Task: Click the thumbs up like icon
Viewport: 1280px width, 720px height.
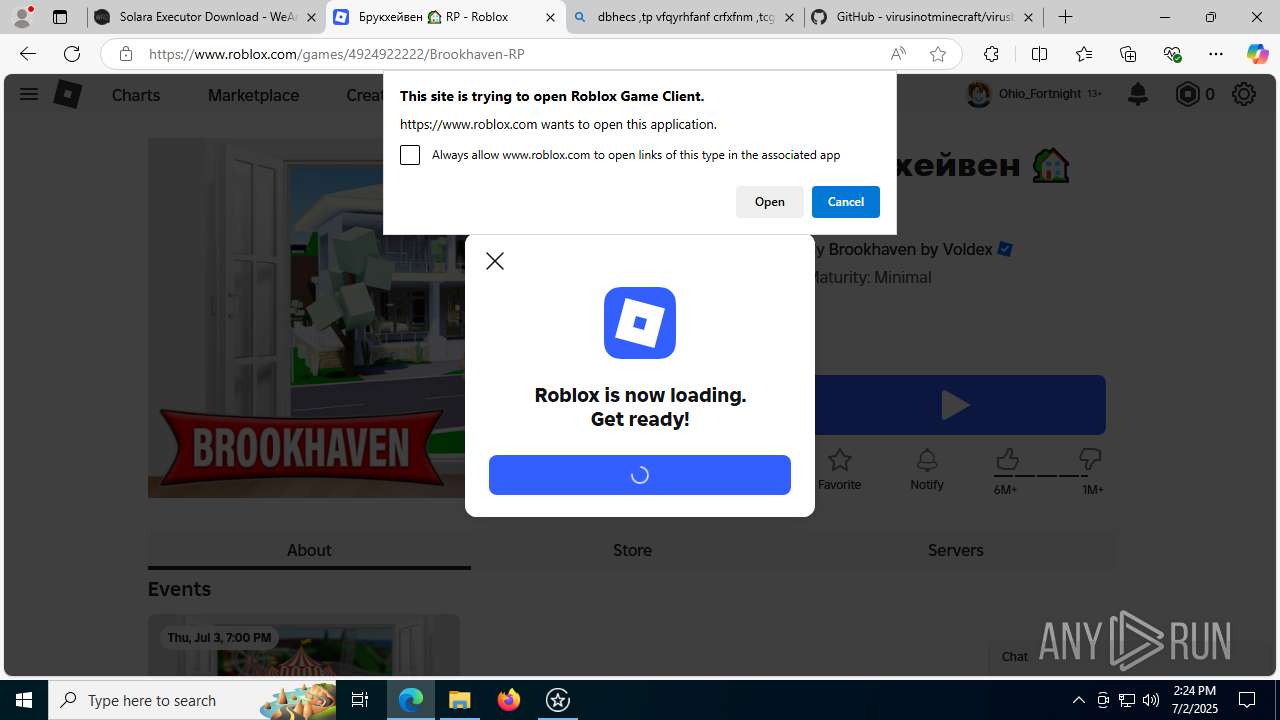Action: (x=1007, y=459)
